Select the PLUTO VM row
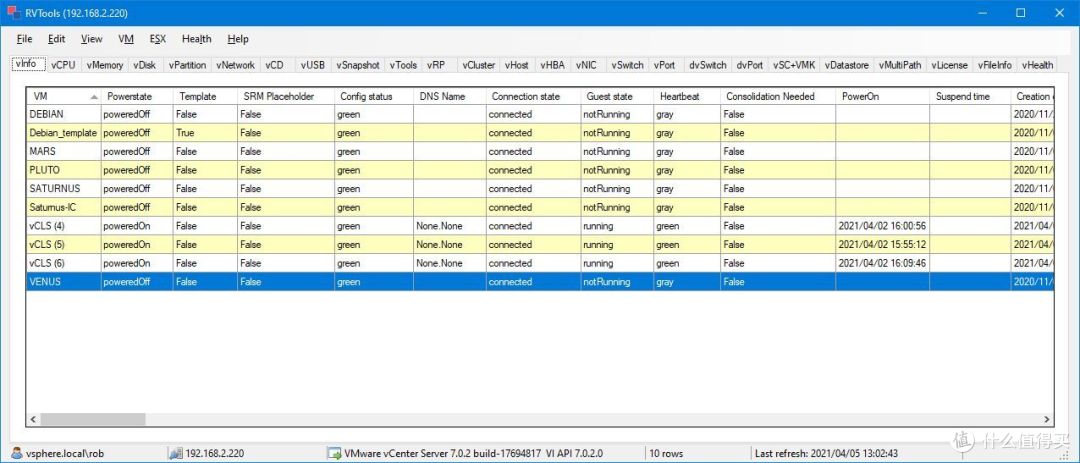Screen dimensions: 1080x463 540,169
